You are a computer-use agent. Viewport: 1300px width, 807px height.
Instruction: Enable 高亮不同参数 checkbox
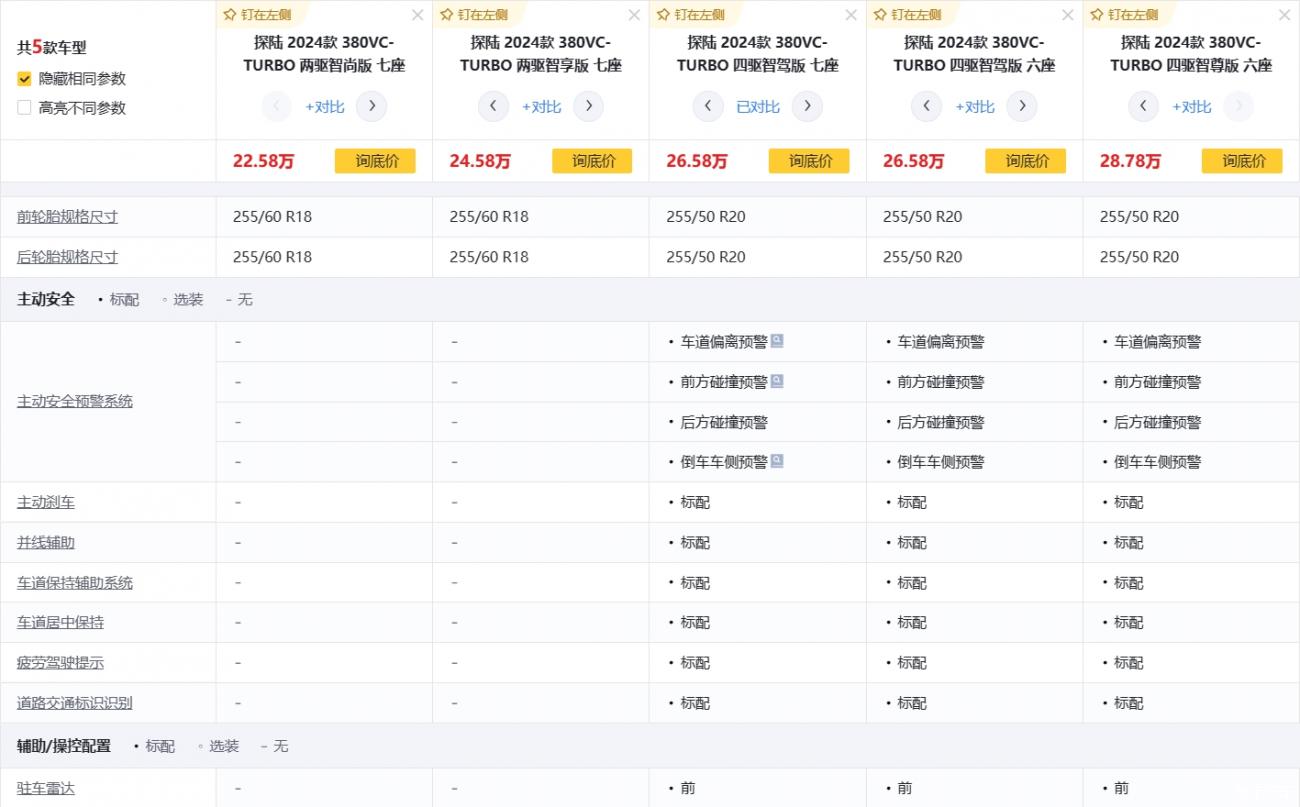25,107
